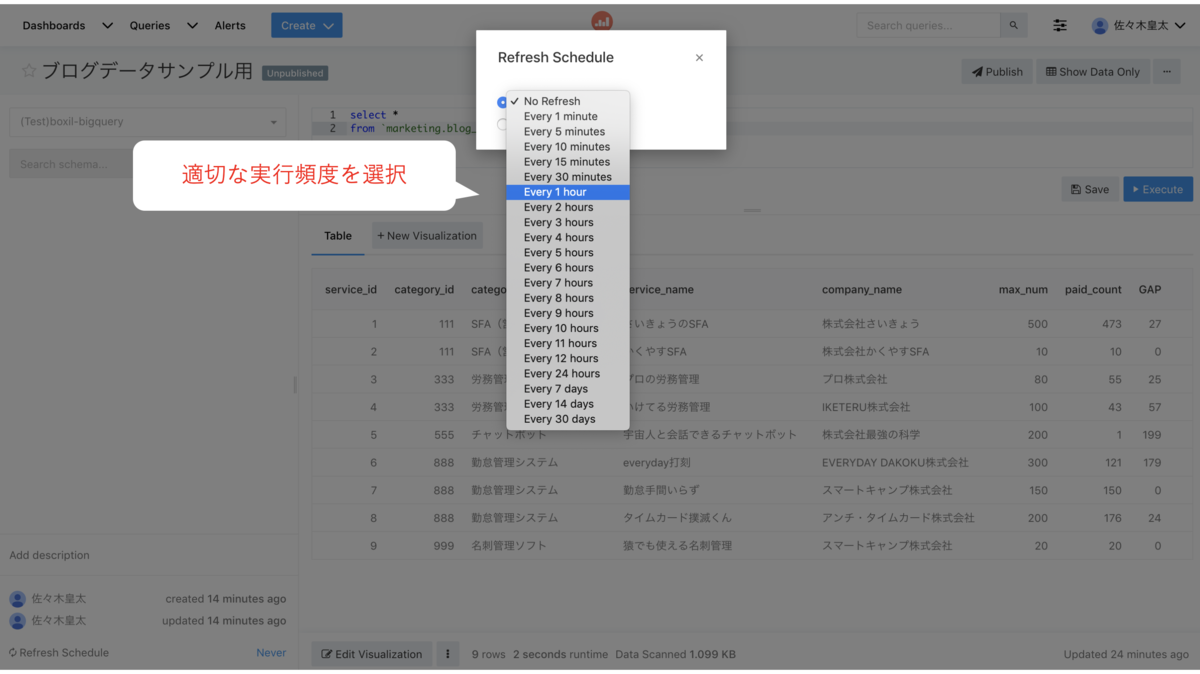Choose Every 8 hours option

click(x=568, y=298)
